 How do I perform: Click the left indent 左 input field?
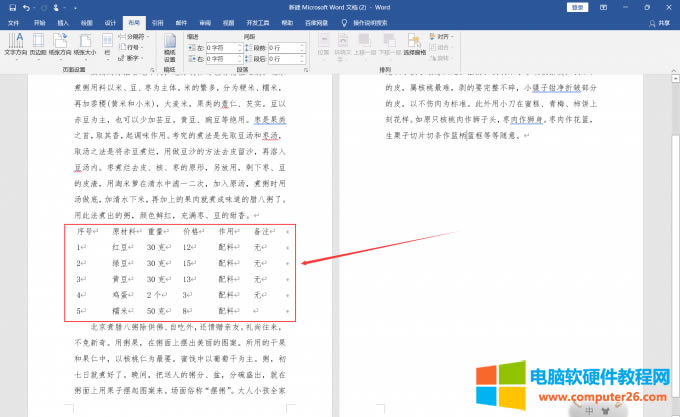[219, 47]
